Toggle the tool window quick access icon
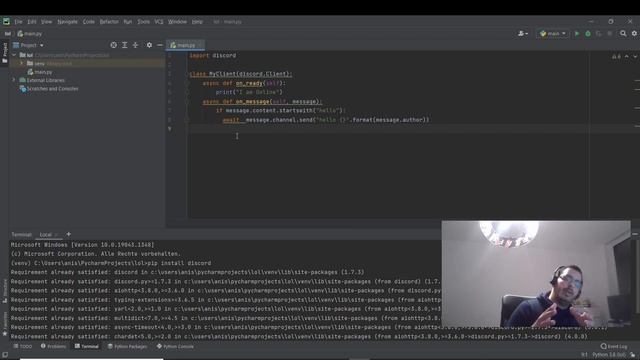Viewport: 640px width, 360px height. click(x=4, y=355)
